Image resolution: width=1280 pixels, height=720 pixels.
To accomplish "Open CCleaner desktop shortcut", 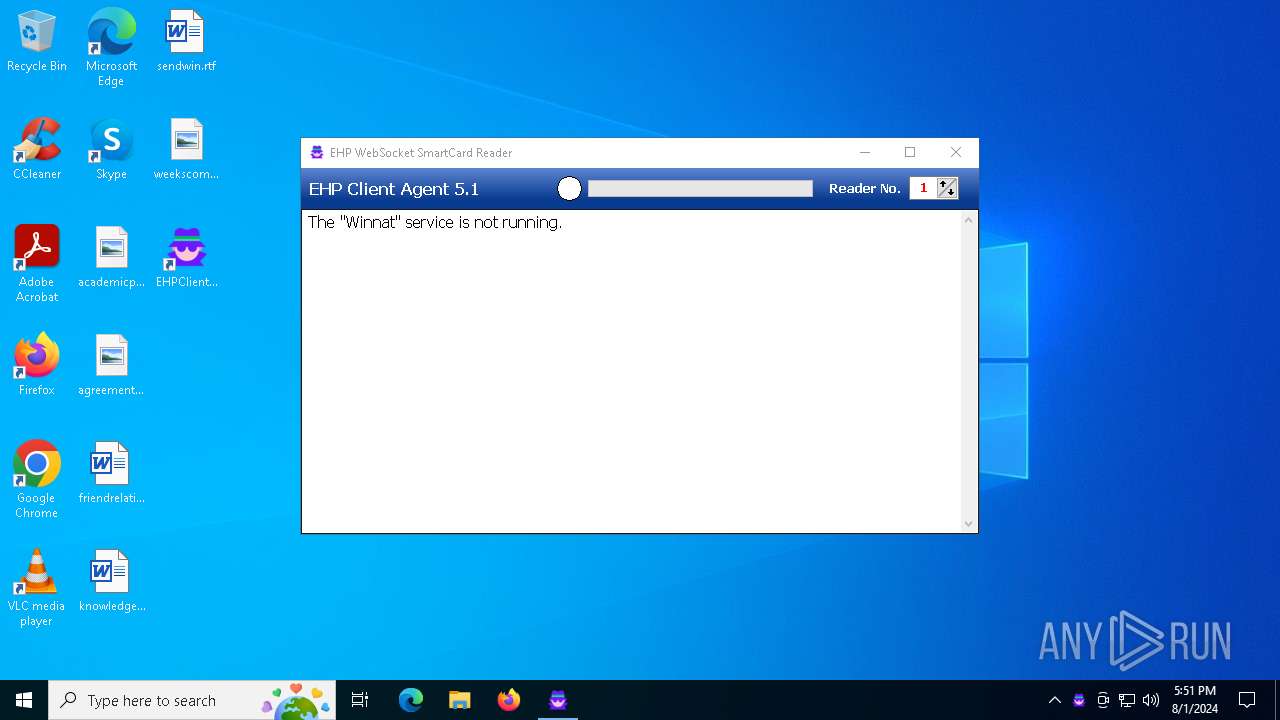I will [x=37, y=149].
